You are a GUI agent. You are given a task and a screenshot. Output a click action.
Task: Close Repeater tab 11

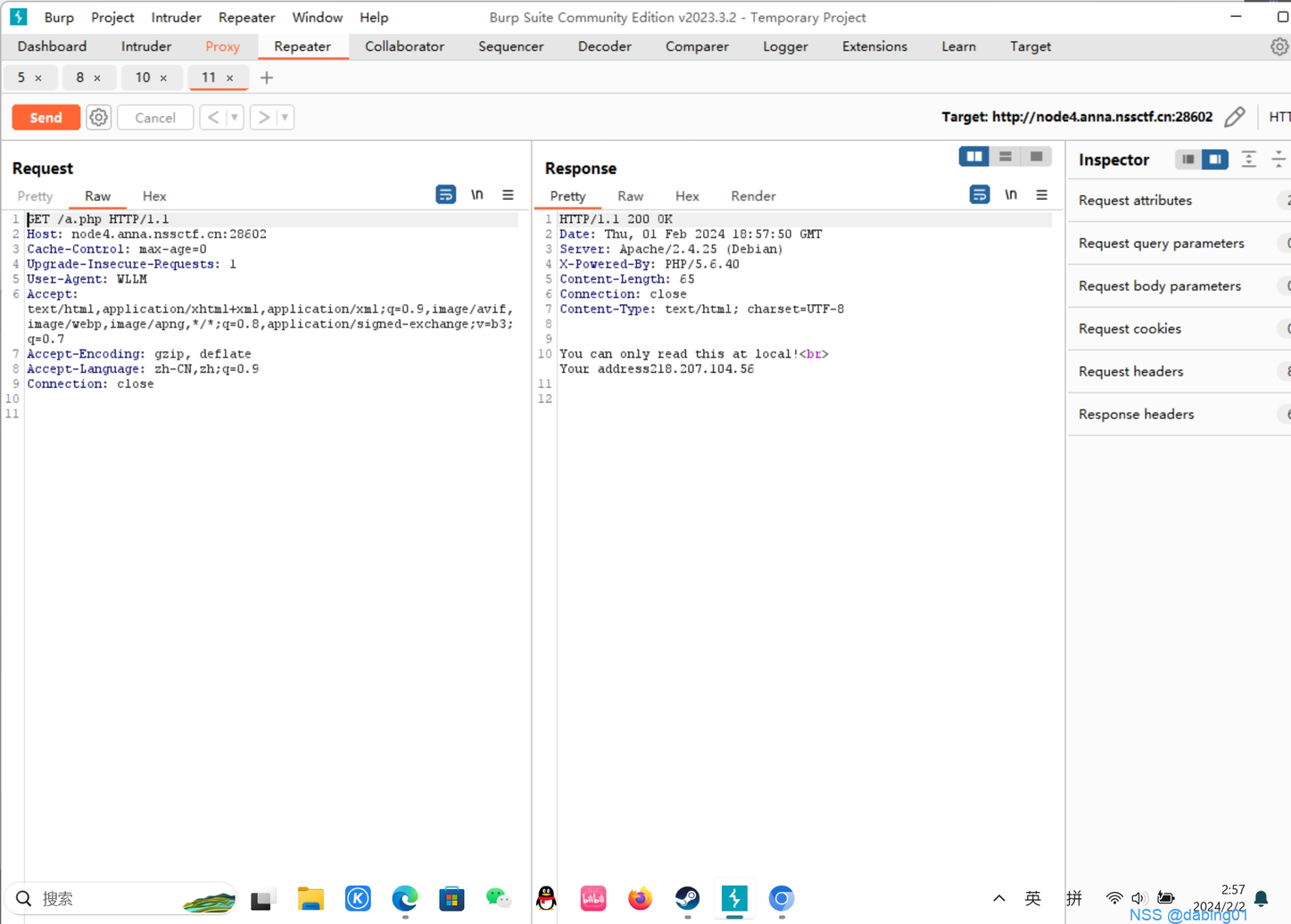click(229, 78)
